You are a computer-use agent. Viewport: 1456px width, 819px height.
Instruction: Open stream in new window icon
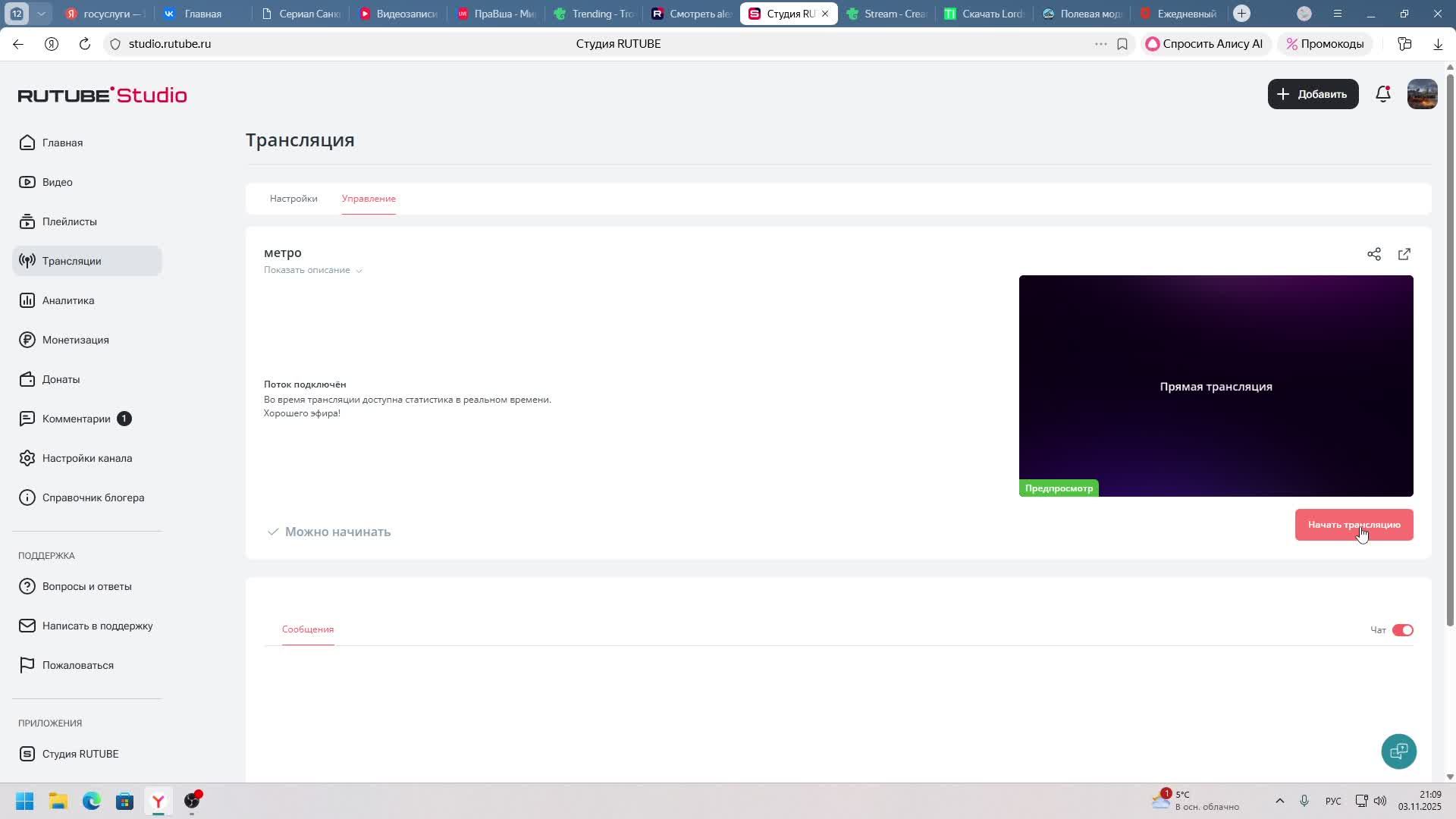1404,254
